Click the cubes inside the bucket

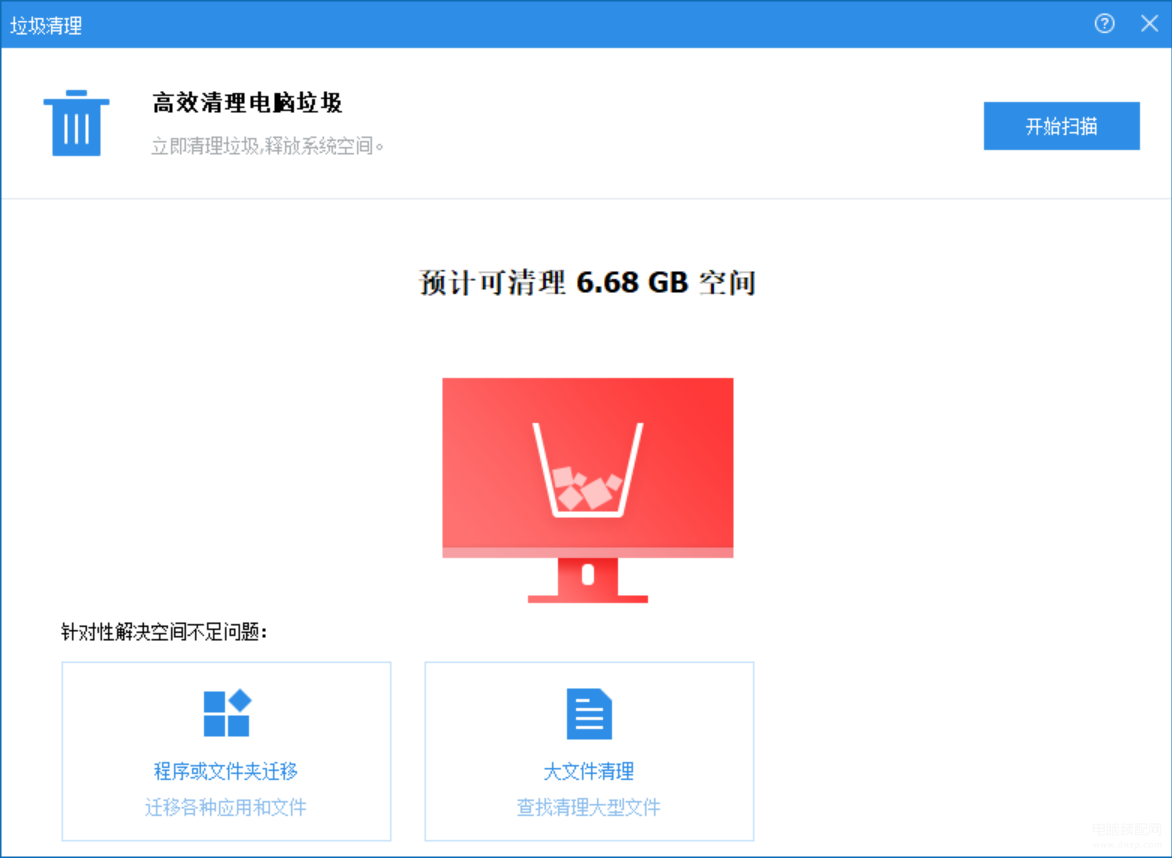click(584, 487)
